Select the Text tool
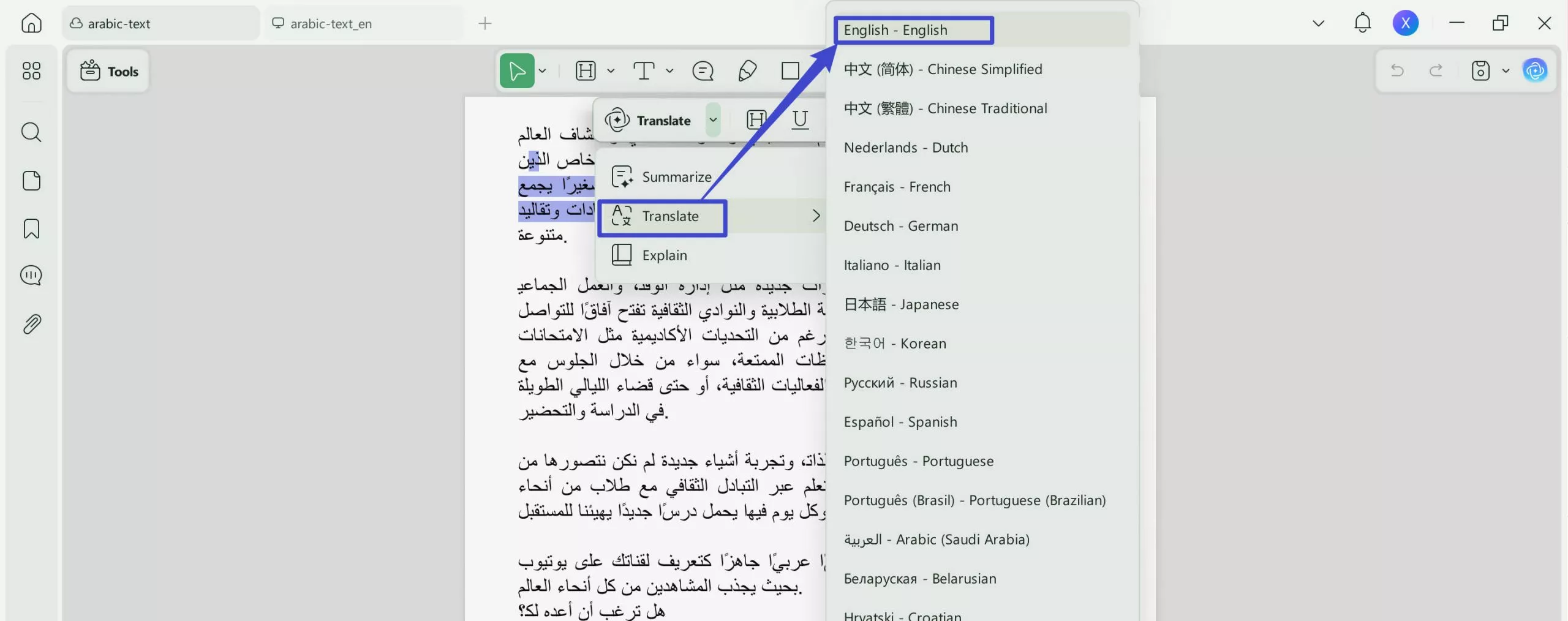 tap(644, 70)
